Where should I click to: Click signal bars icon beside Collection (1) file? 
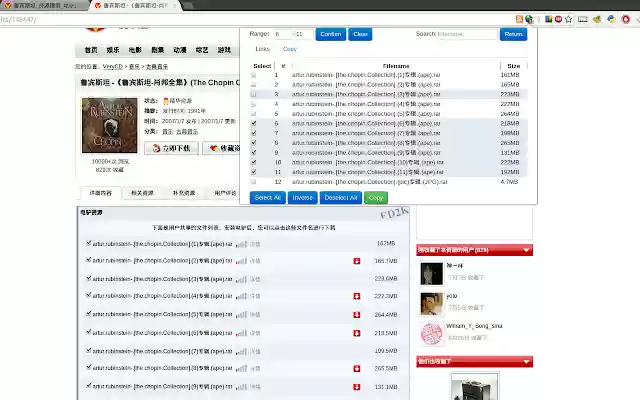coord(242,244)
